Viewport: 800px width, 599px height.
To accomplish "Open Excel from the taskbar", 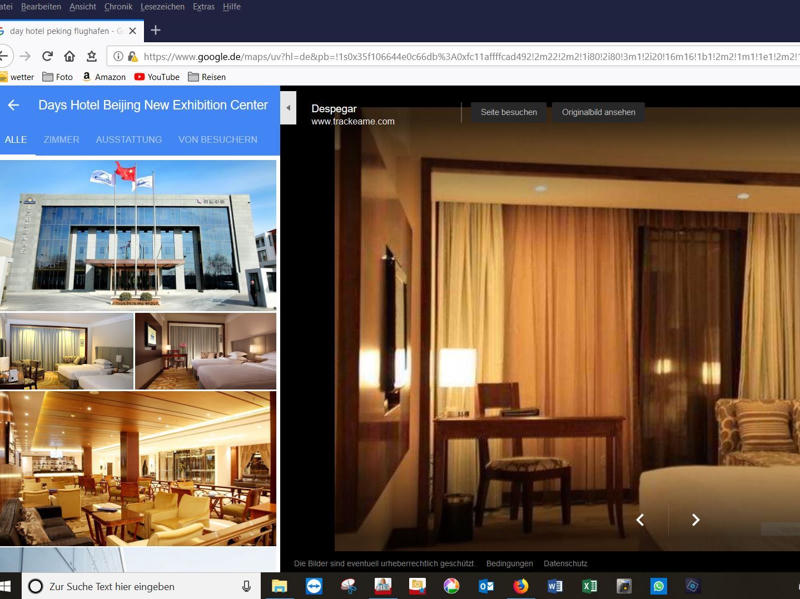I will [x=590, y=586].
